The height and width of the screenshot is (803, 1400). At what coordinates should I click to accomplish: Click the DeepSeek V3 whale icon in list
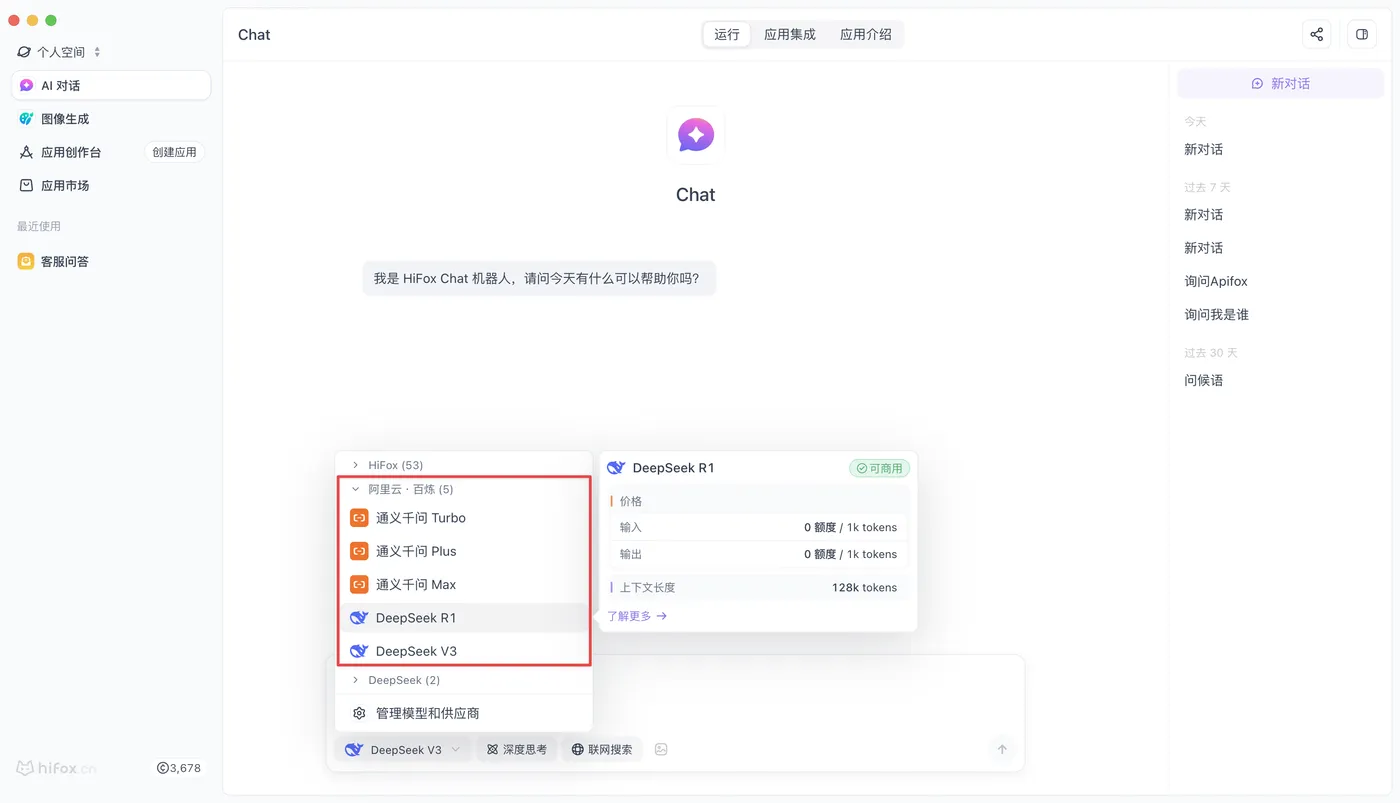click(x=359, y=651)
